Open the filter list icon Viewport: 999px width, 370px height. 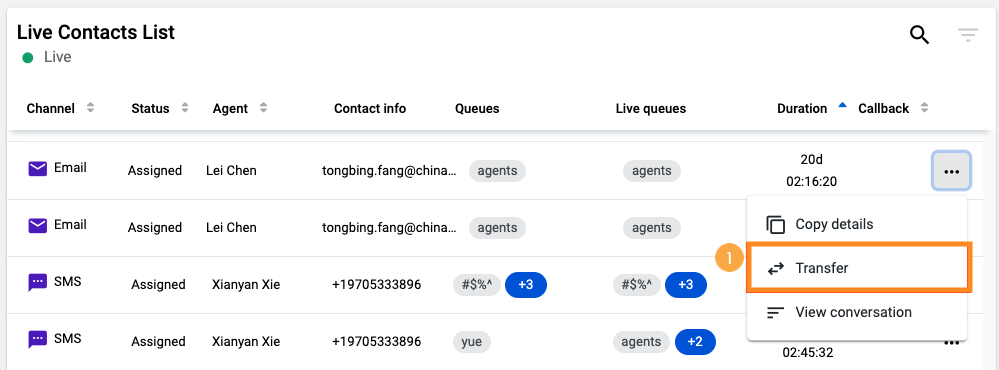tap(968, 35)
